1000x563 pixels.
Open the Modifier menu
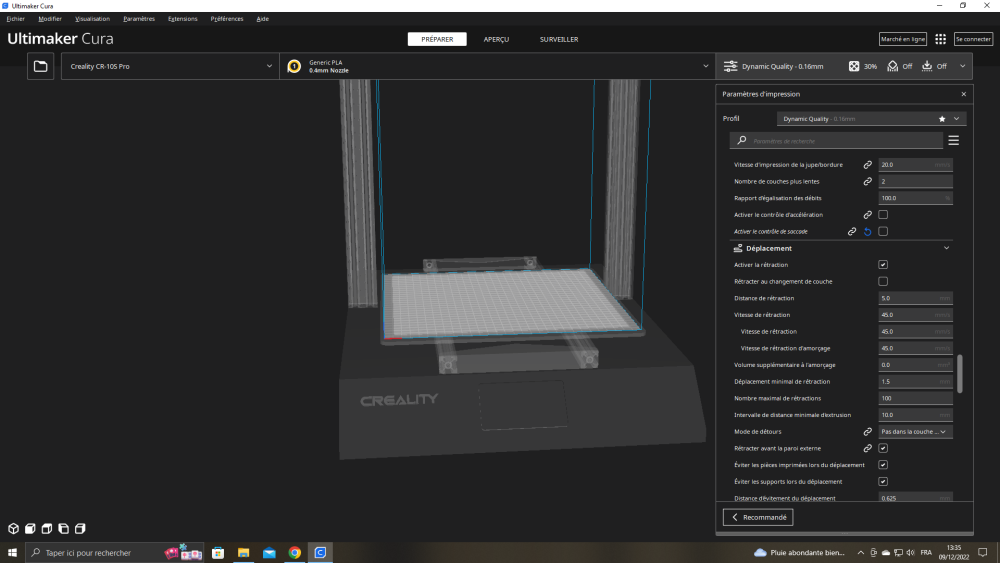(50, 19)
